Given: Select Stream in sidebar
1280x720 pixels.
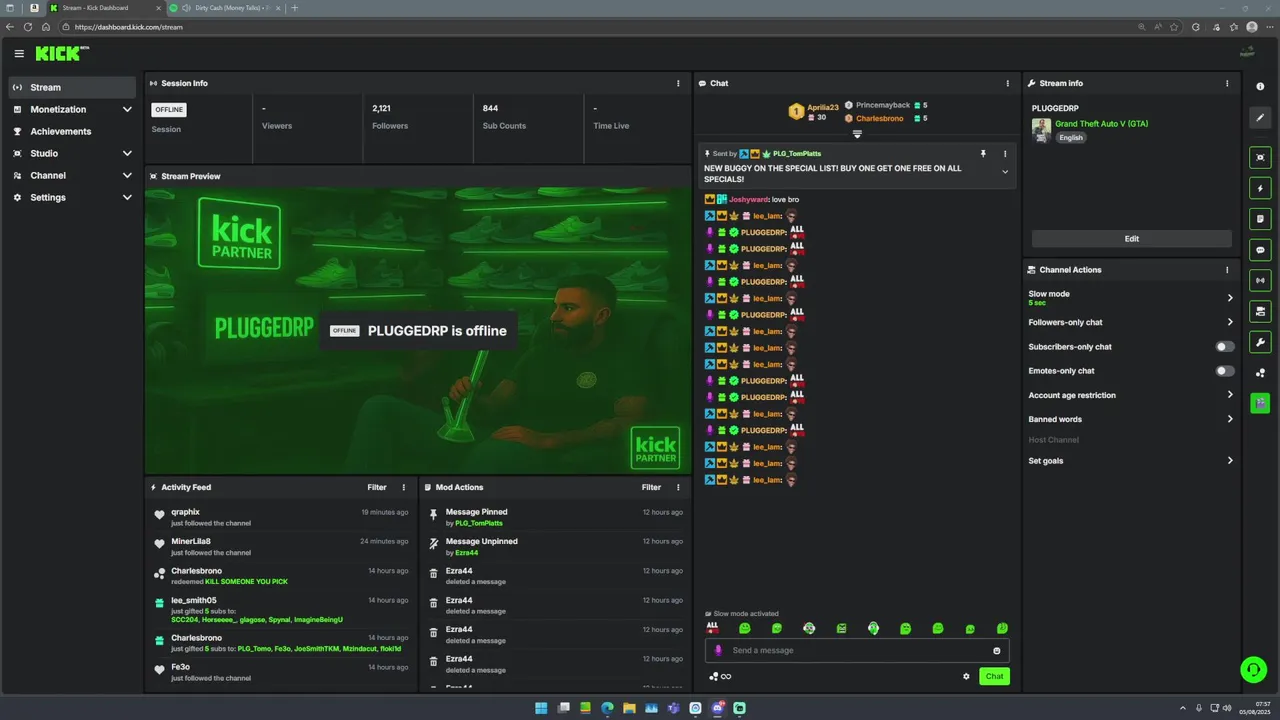Looking at the screenshot, I should click(x=72, y=87).
